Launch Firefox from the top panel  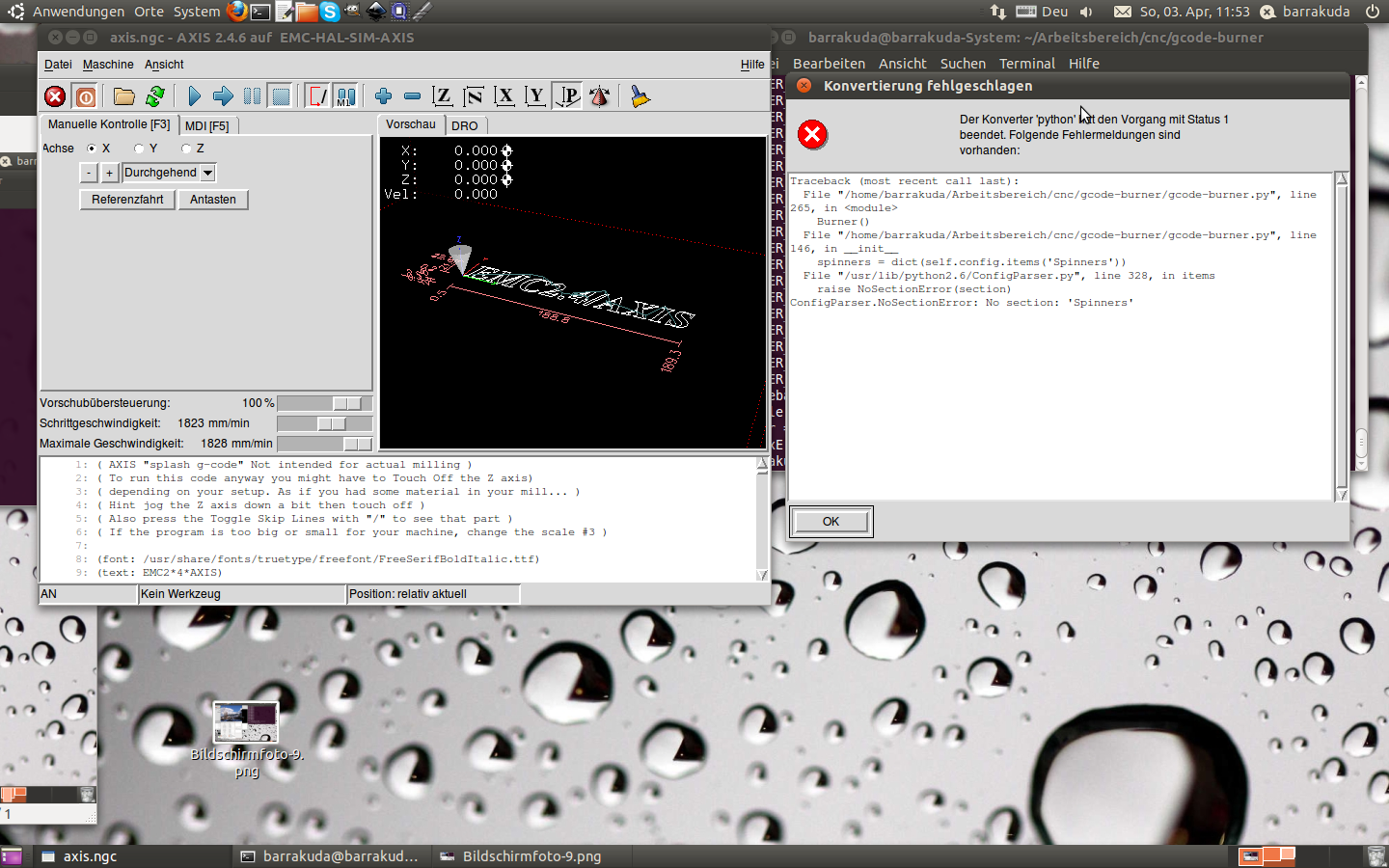pos(237,12)
